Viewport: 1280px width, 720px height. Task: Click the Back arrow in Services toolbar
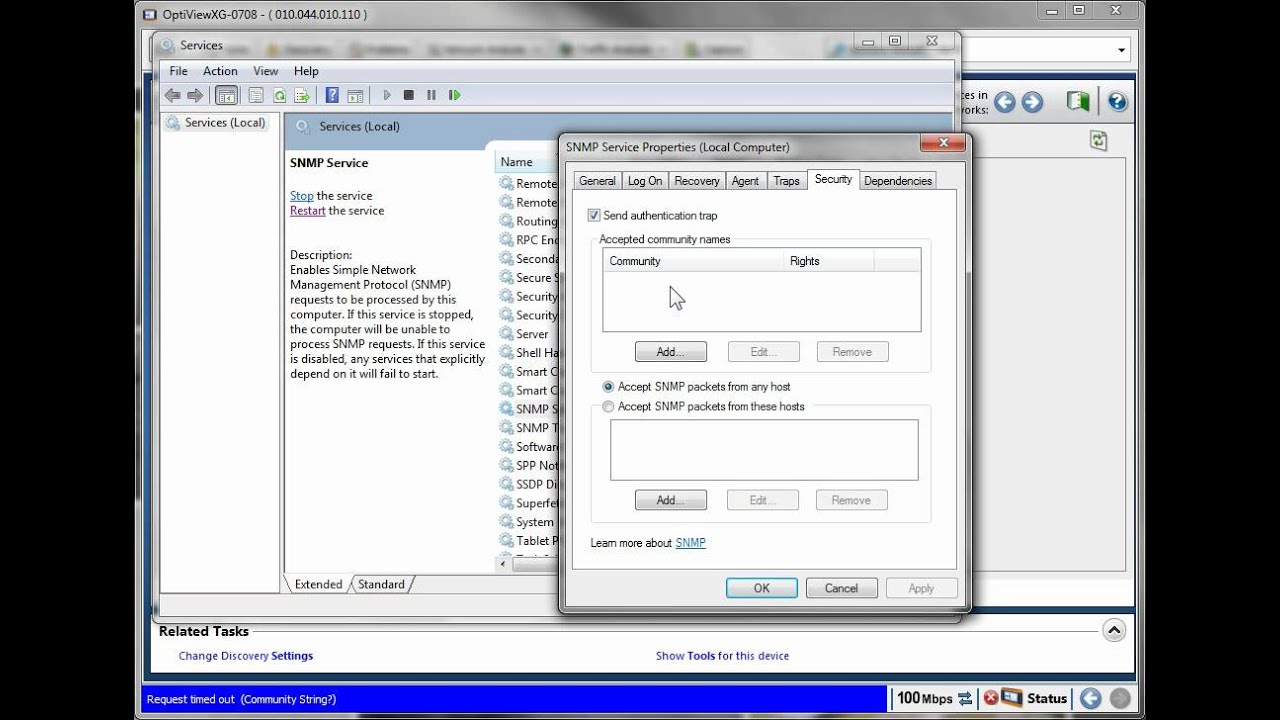pos(172,95)
